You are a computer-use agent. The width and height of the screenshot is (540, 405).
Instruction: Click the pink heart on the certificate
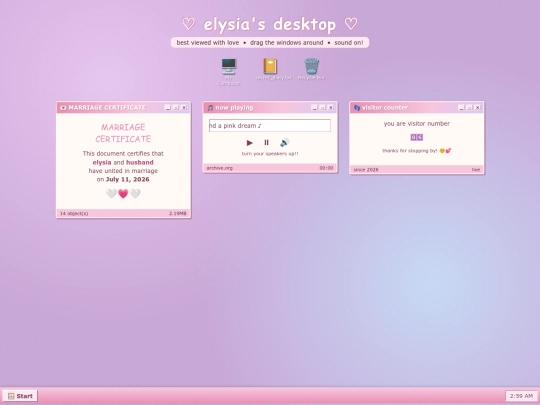(123, 194)
